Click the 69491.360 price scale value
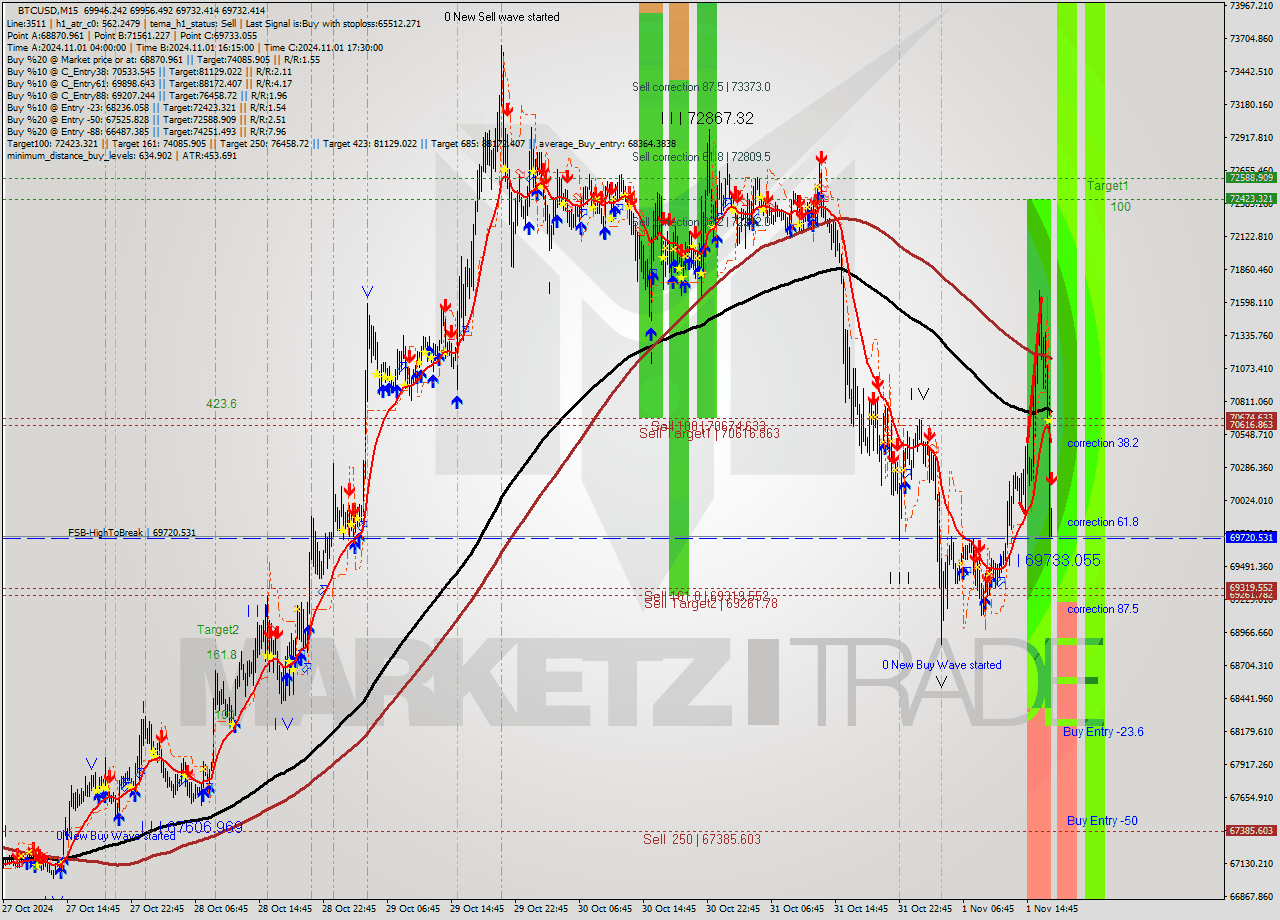1280x920 pixels. tap(1251, 566)
